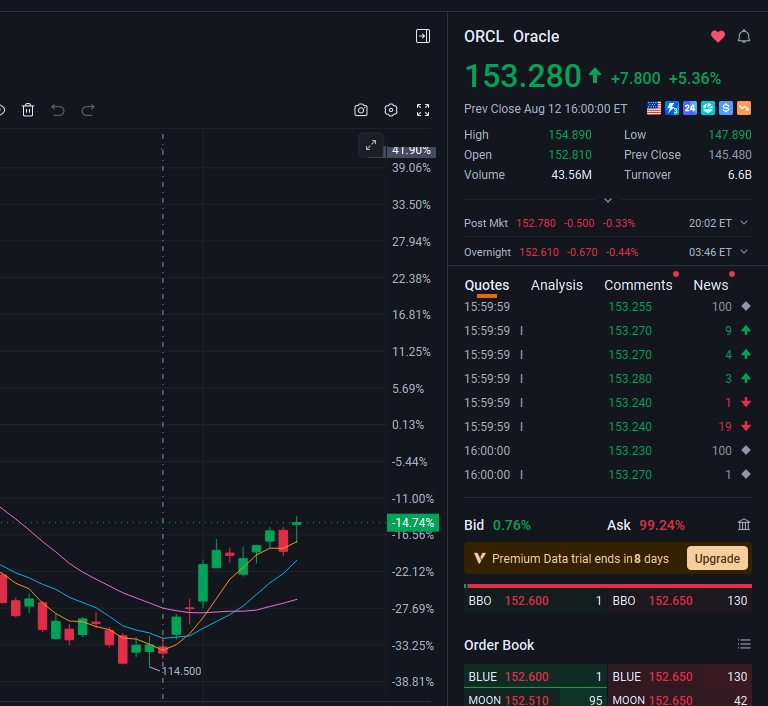This screenshot has width=768, height=706.
Task: Click the 114.500 low price label on chart
Action: click(x=181, y=671)
